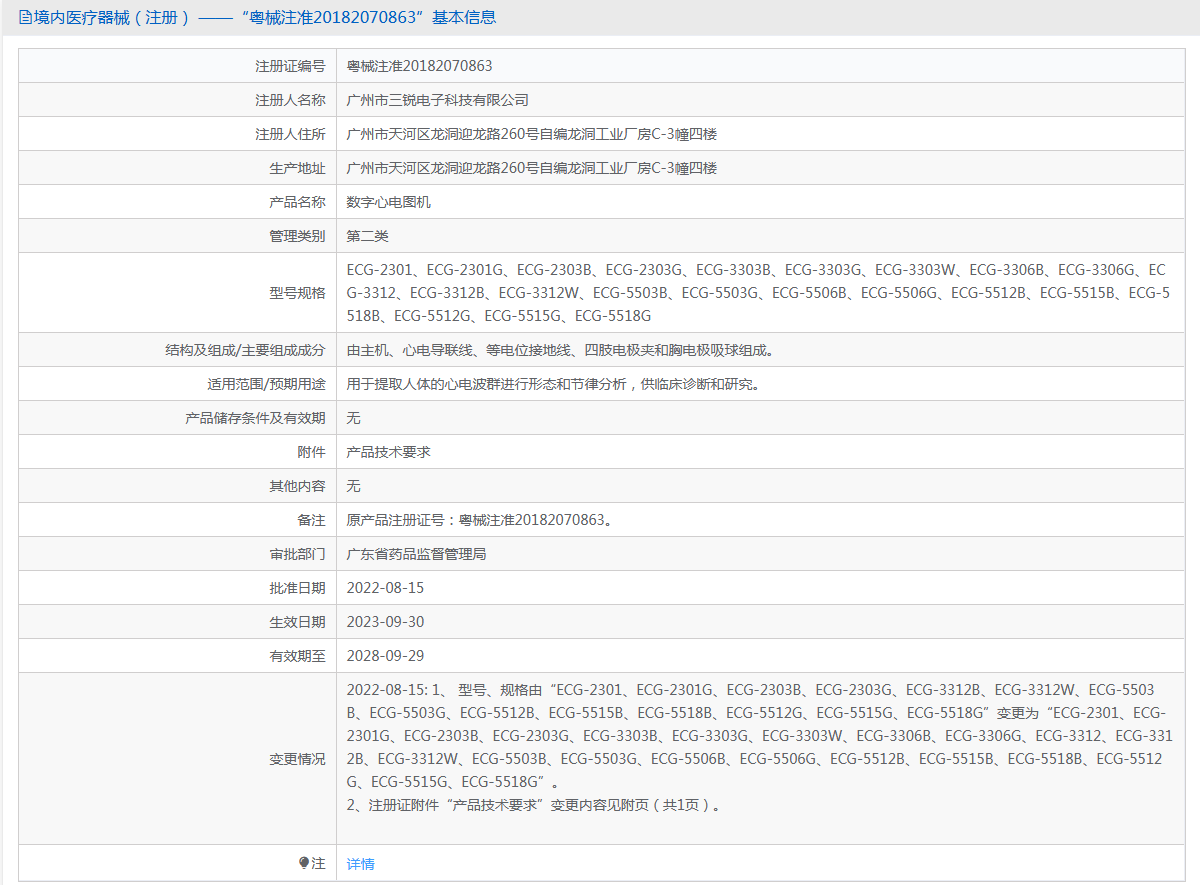Click the approving department 广东省药品监督管理局
This screenshot has width=1200, height=885.
tap(416, 554)
